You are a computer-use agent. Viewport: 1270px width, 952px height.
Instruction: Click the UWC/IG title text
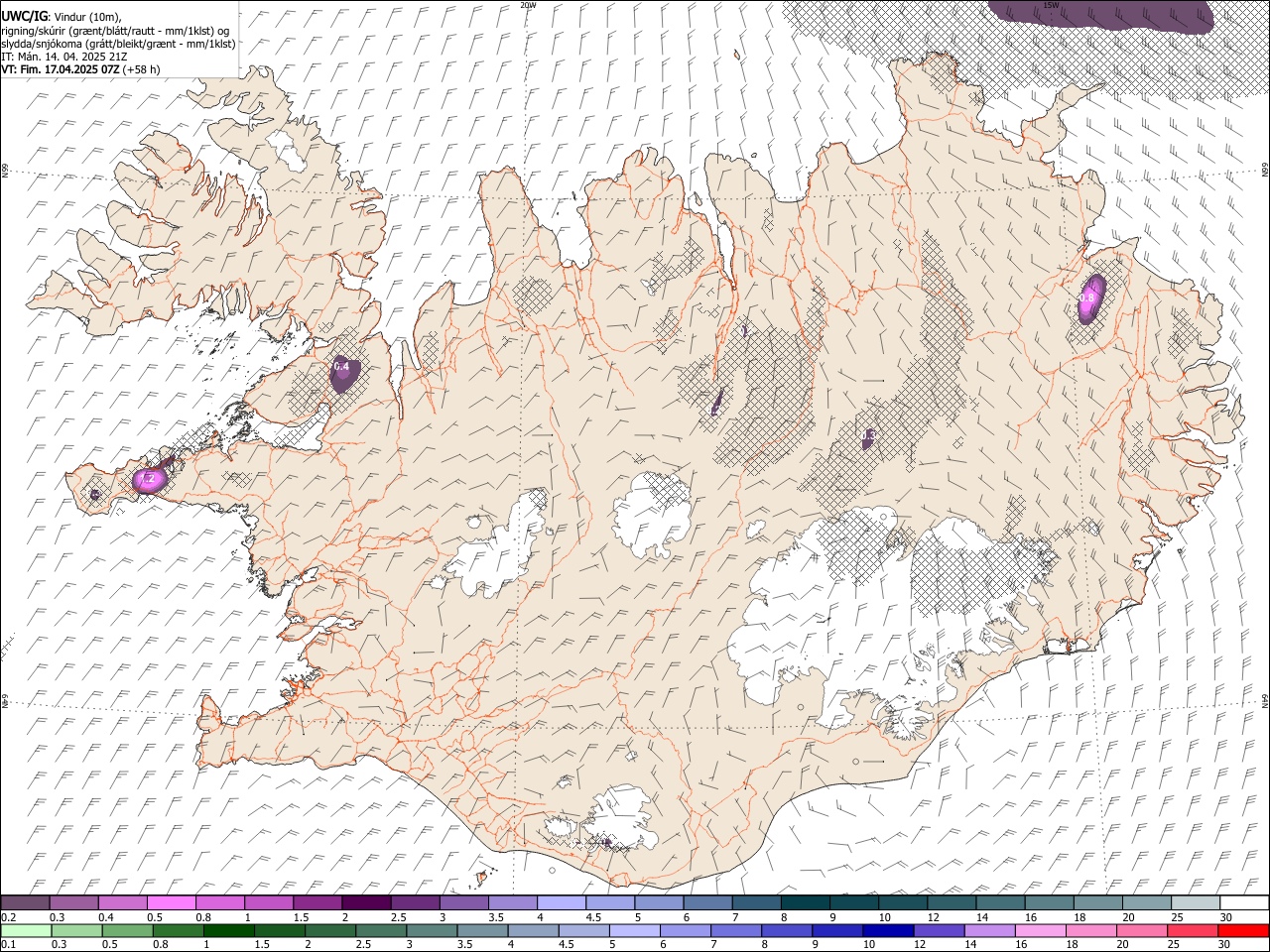(24, 15)
